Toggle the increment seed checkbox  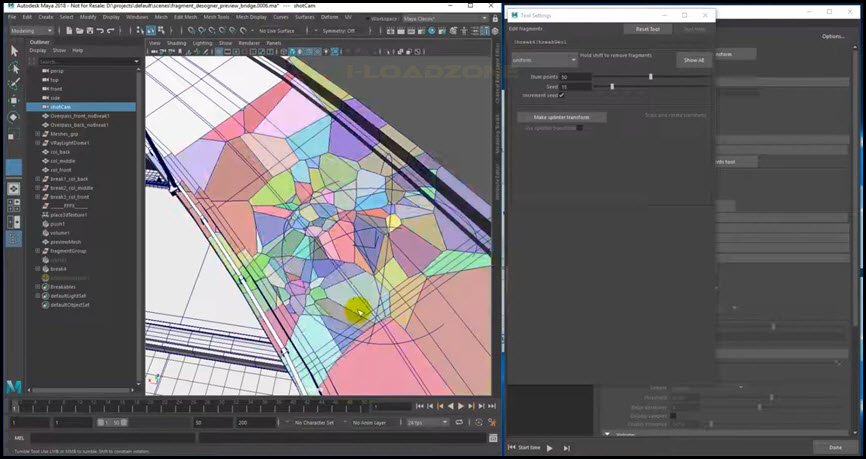tap(562, 96)
